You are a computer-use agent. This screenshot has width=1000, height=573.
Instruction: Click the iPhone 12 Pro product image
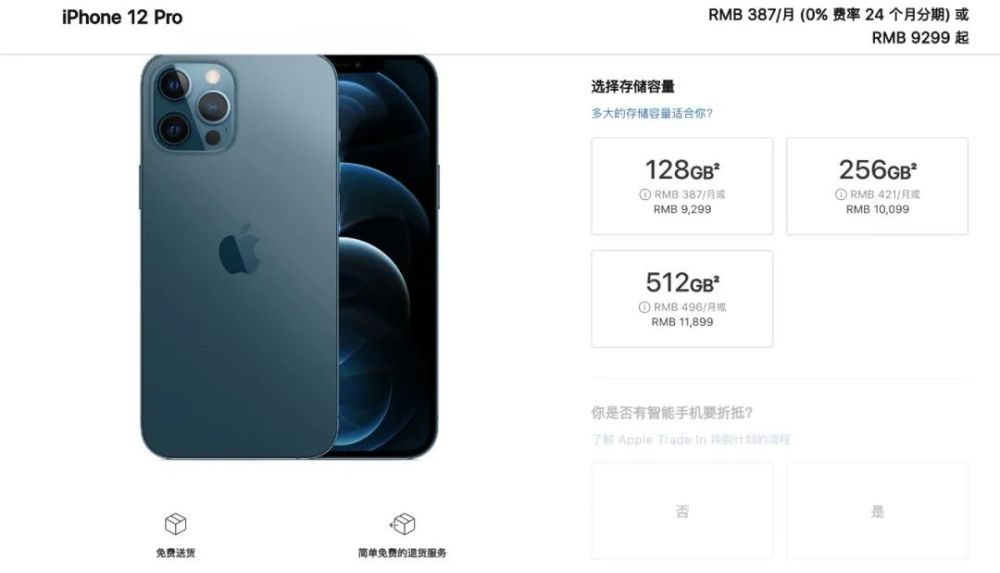coord(290,257)
